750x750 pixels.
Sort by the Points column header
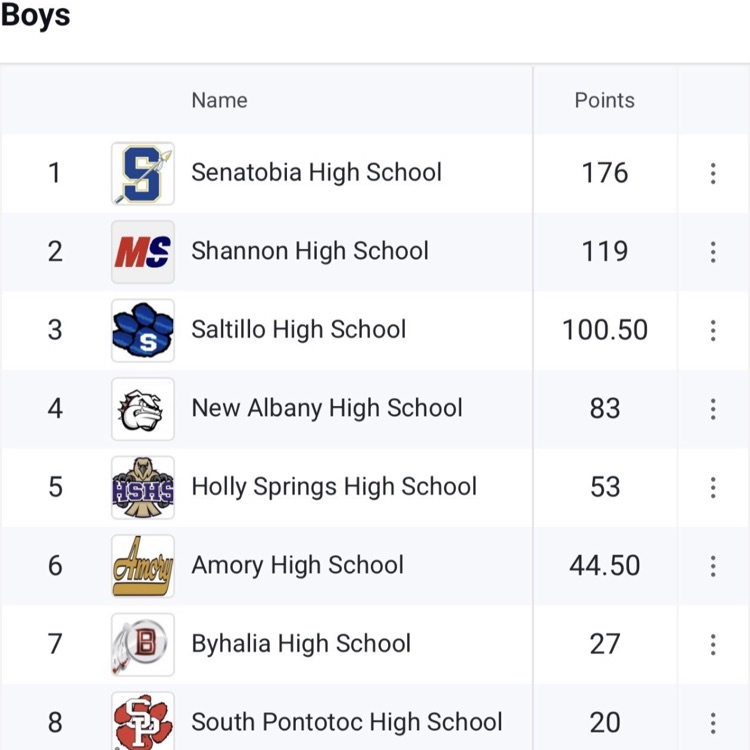604,100
